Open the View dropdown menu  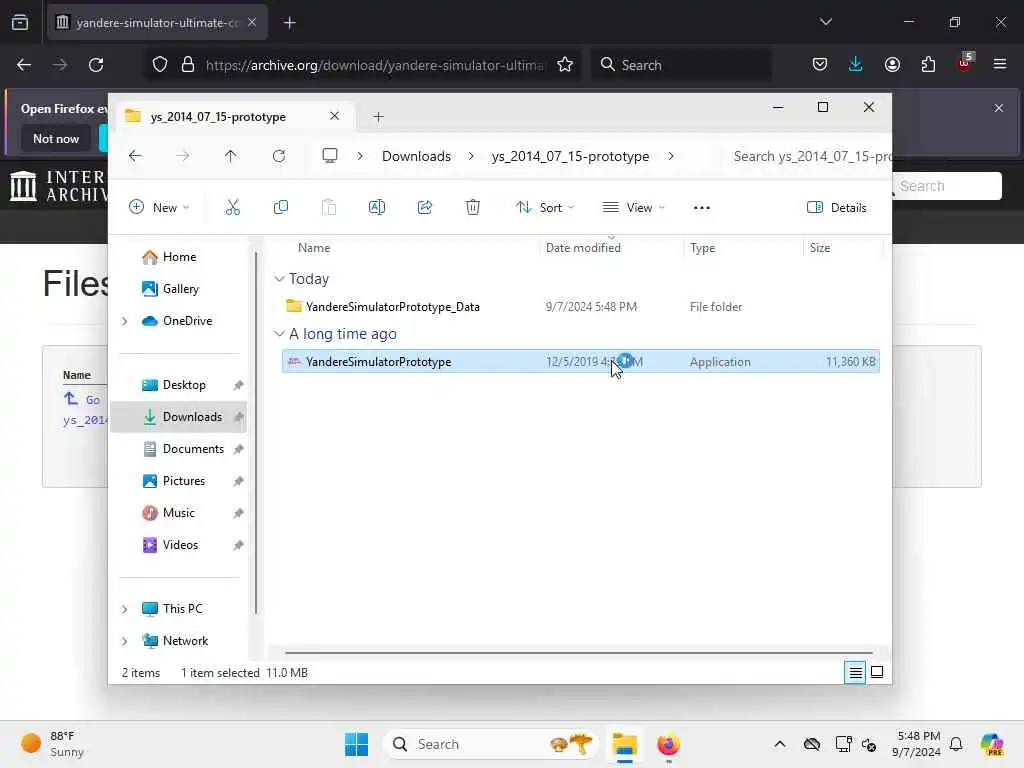click(x=633, y=208)
